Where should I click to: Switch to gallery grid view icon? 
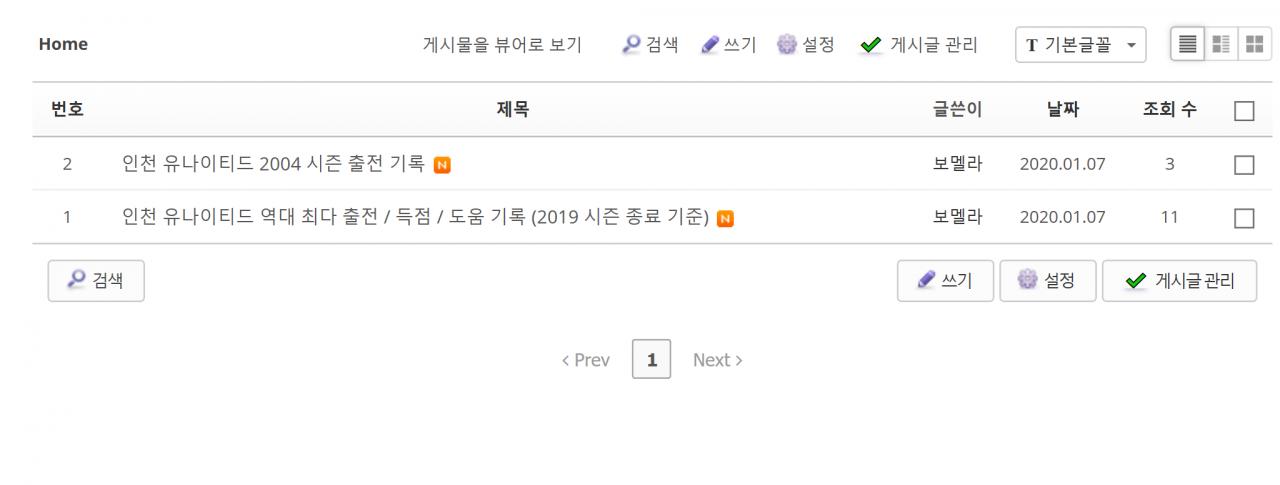pos(1254,44)
